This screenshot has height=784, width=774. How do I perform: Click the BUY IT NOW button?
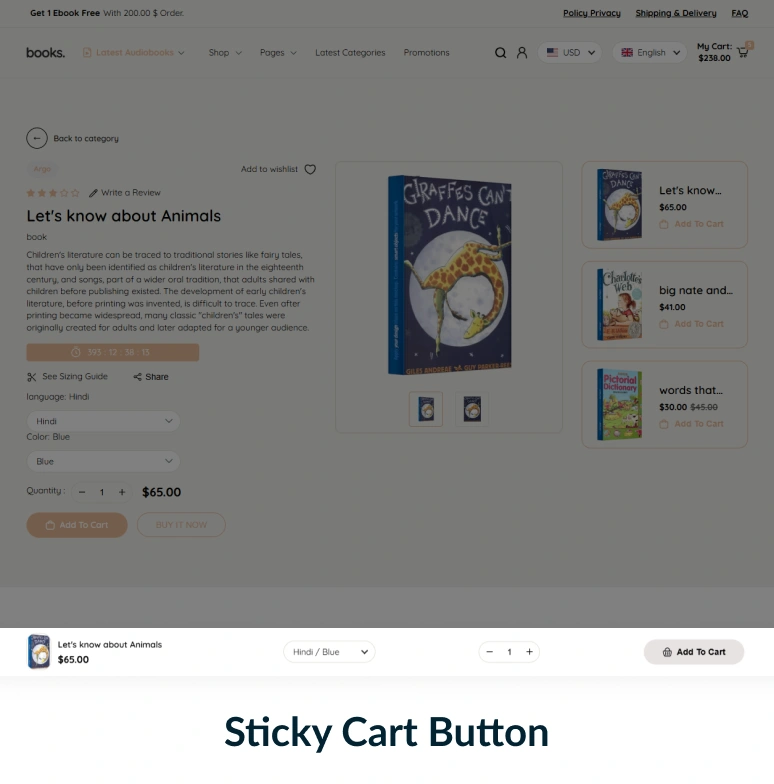181,525
